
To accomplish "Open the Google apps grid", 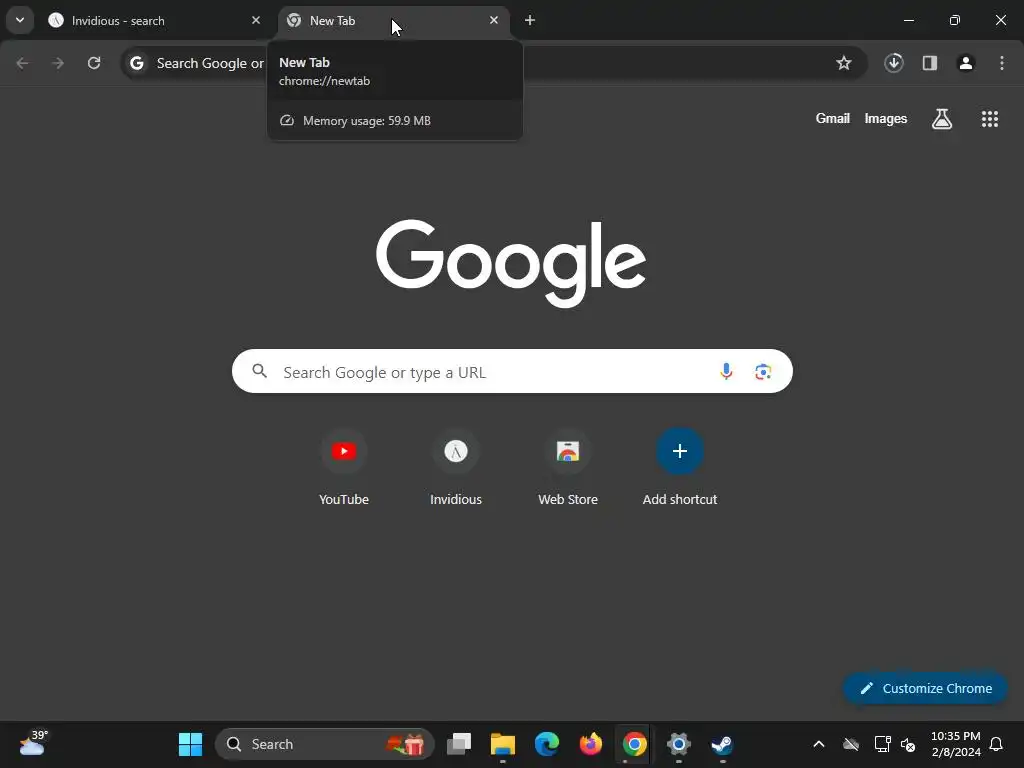I will (x=990, y=118).
